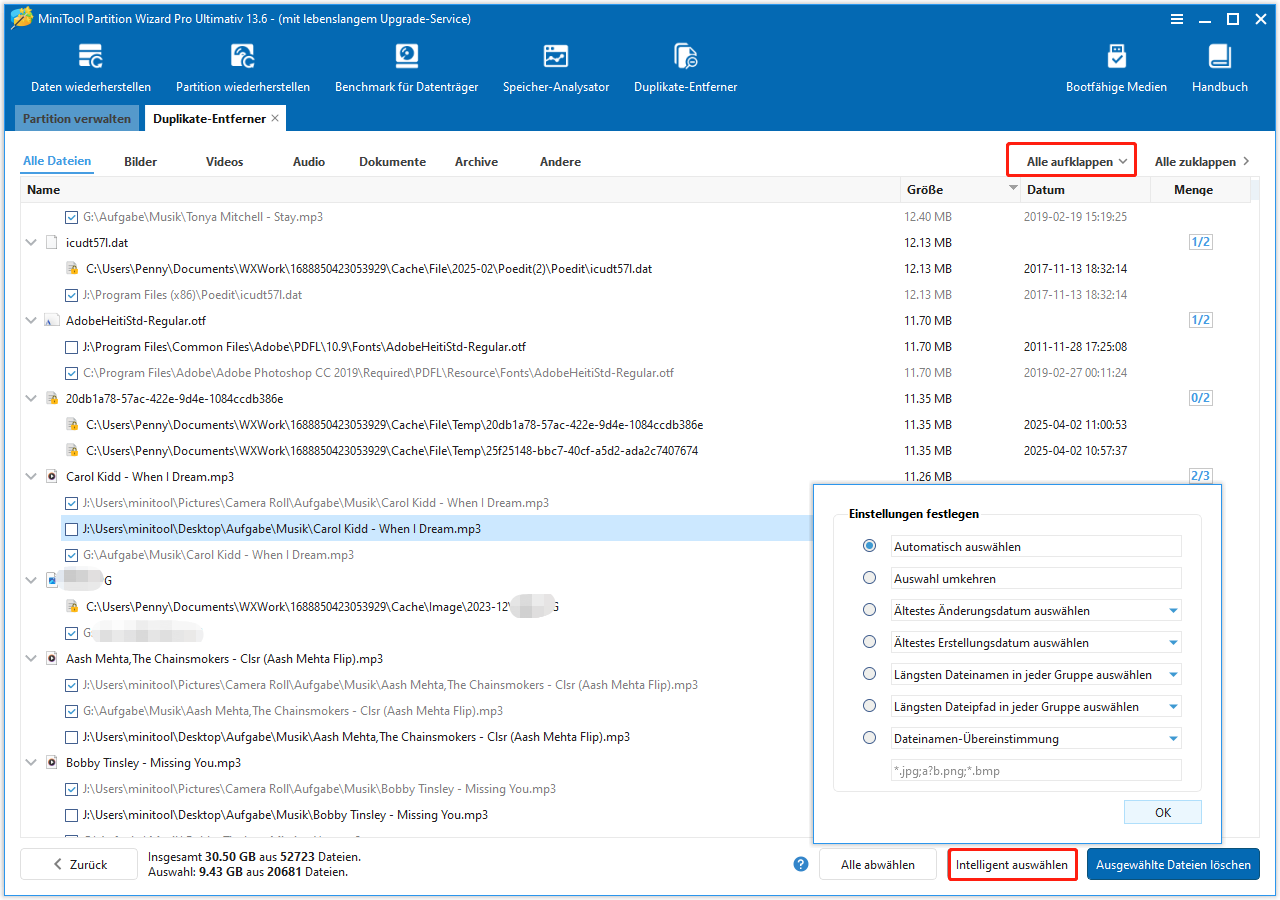Open dropdown arrow for Dateinamen-Übereinstimmung
The image size is (1280, 900).
[1173, 739]
